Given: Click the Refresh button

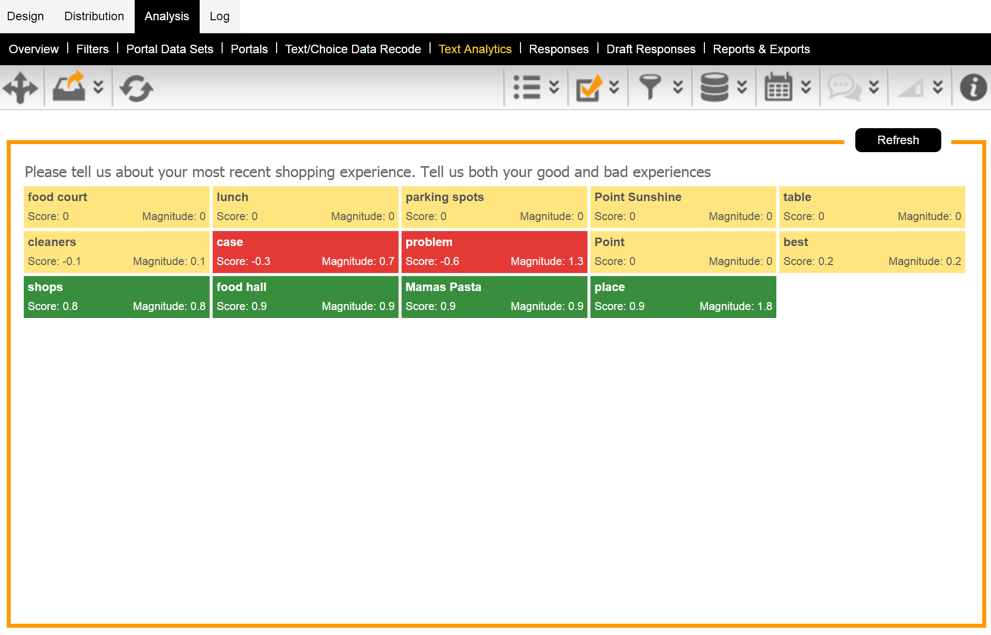Looking at the screenshot, I should 897,140.
